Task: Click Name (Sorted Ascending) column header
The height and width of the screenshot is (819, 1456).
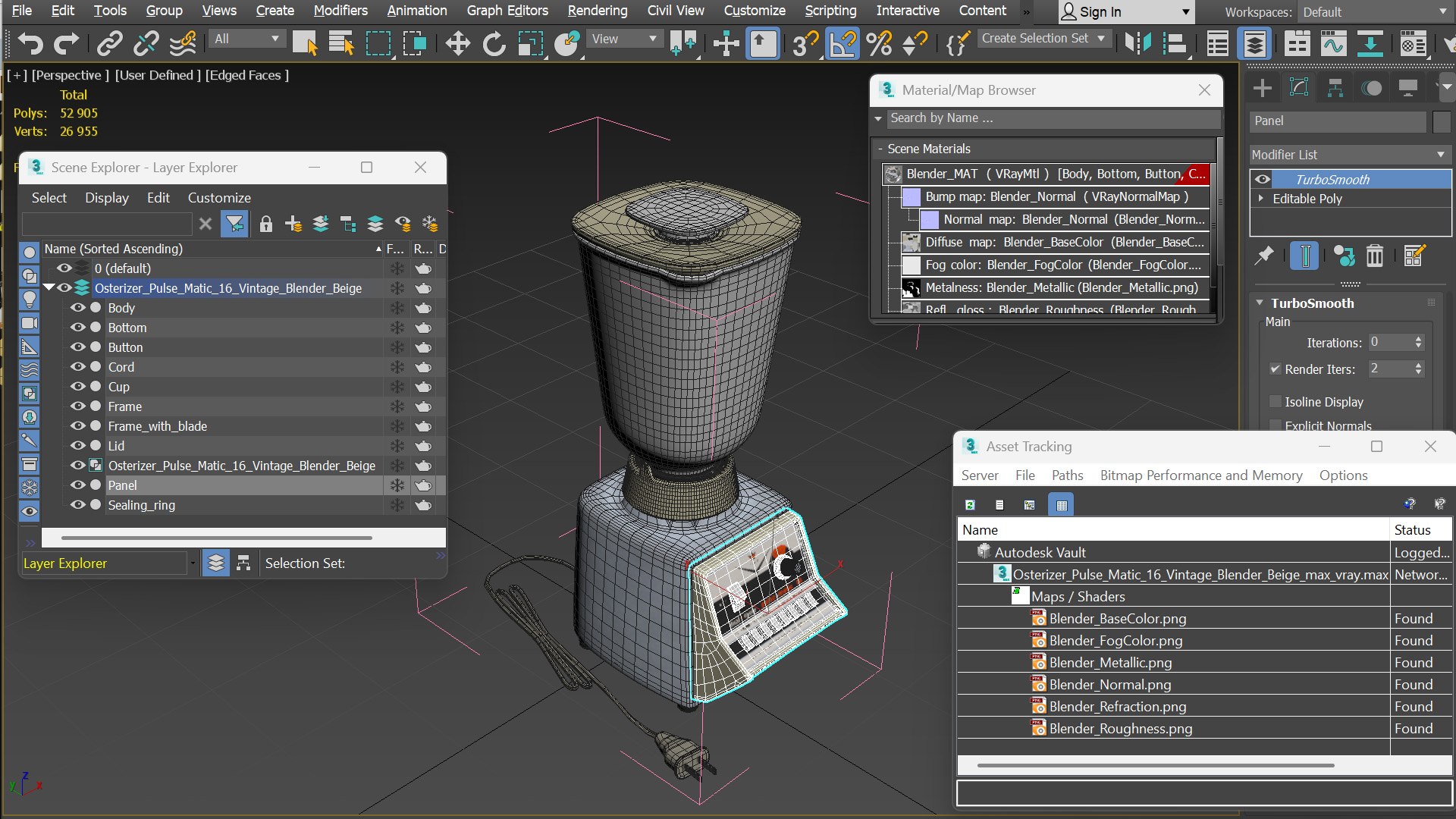Action: (x=212, y=249)
